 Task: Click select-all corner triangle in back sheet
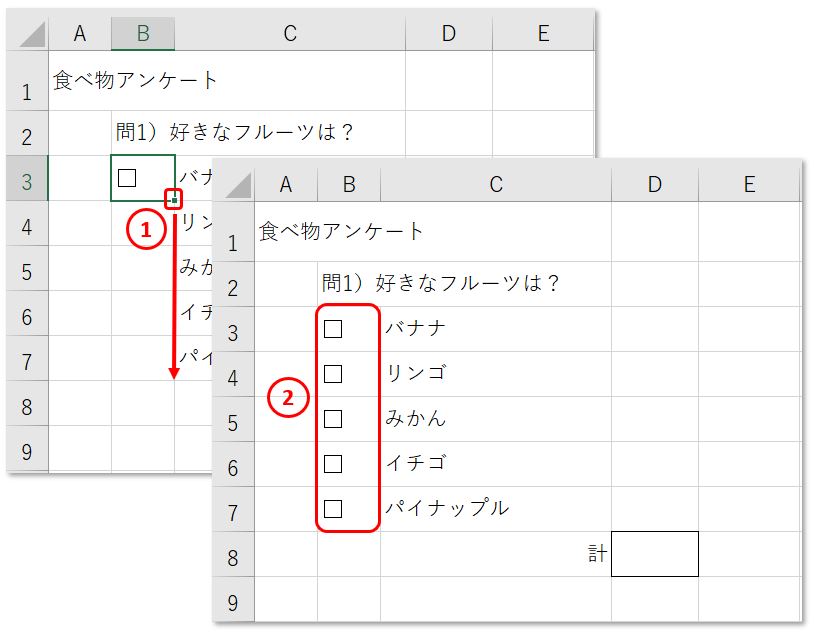tap(33, 34)
